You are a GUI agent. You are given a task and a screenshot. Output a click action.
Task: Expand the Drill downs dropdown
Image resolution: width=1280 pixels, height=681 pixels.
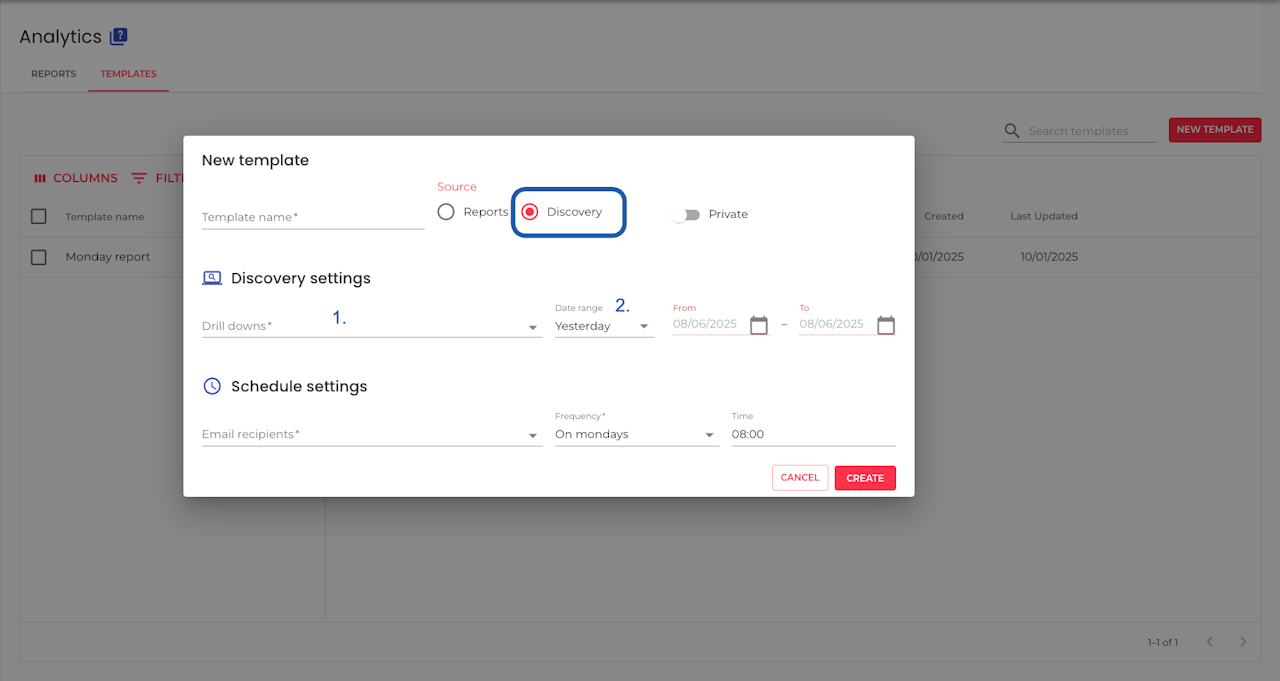click(x=372, y=326)
